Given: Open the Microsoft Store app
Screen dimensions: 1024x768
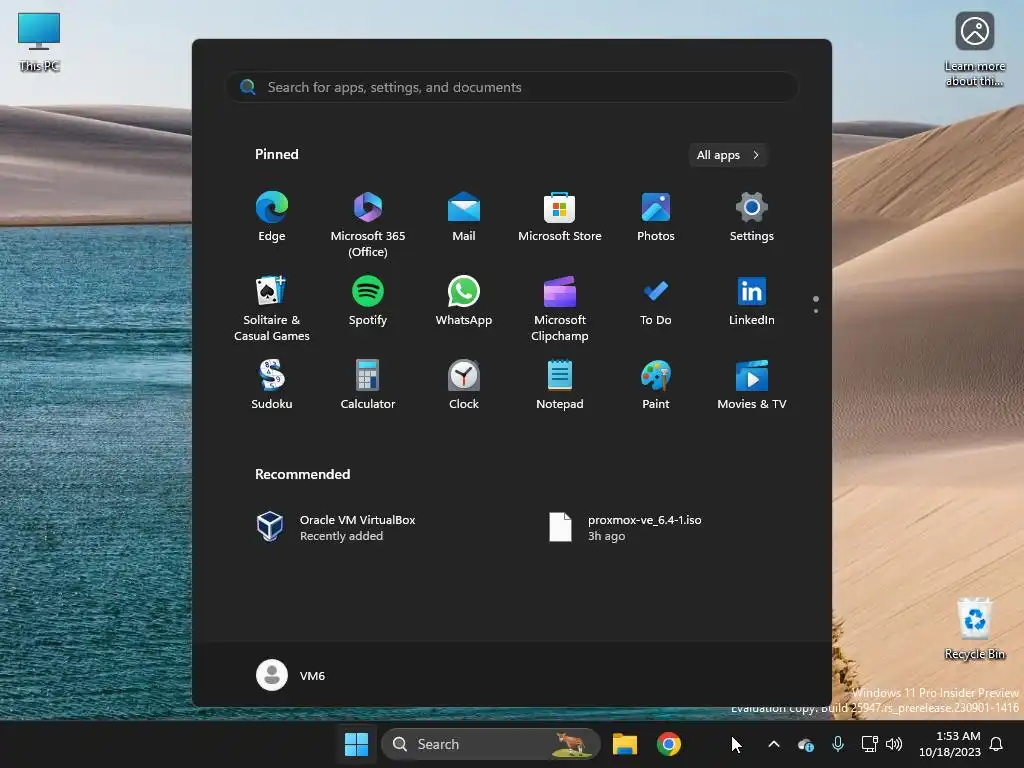Looking at the screenshot, I should 560,217.
